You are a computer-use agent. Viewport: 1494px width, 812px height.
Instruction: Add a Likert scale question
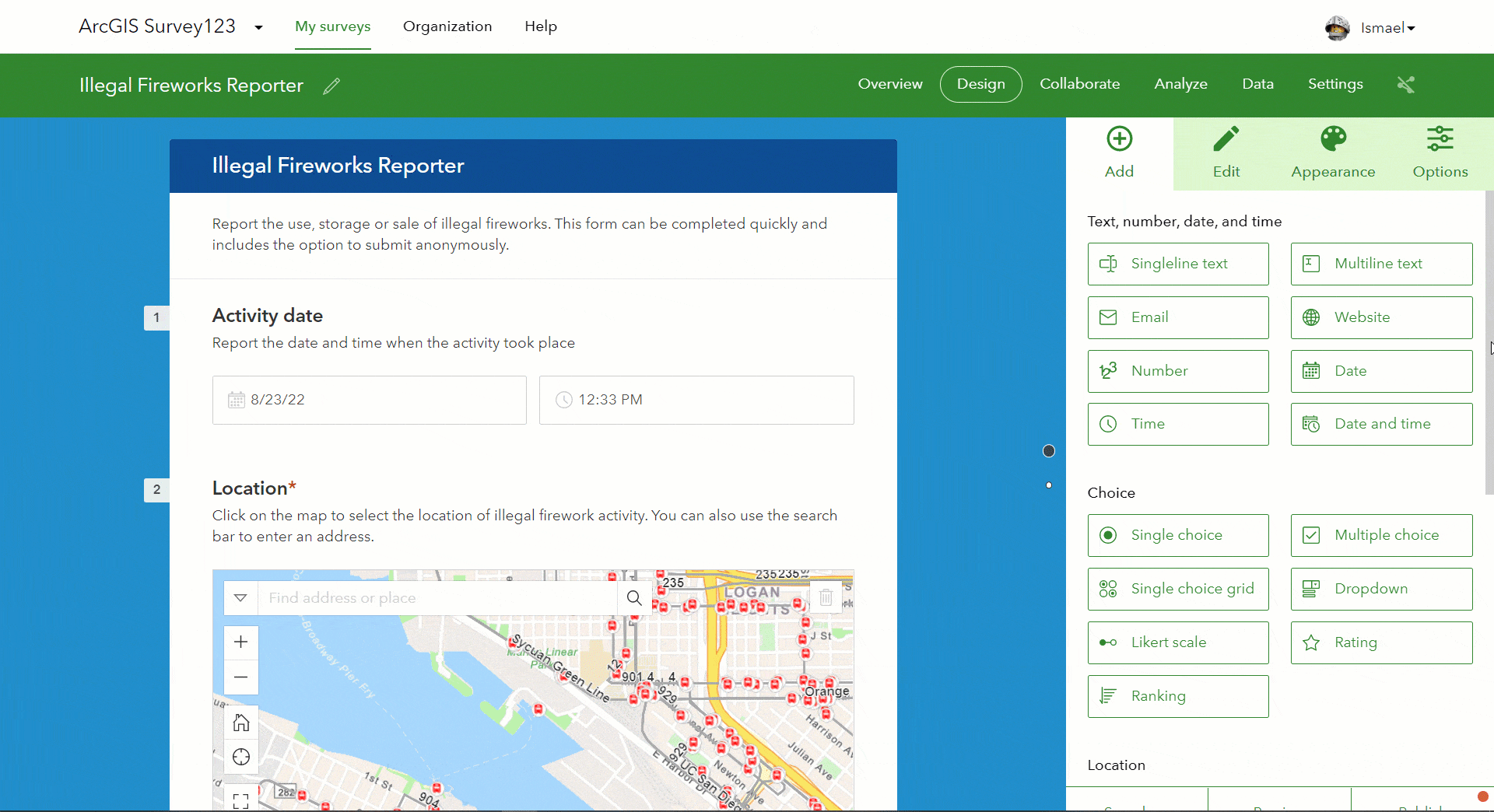pyautogui.click(x=1177, y=642)
